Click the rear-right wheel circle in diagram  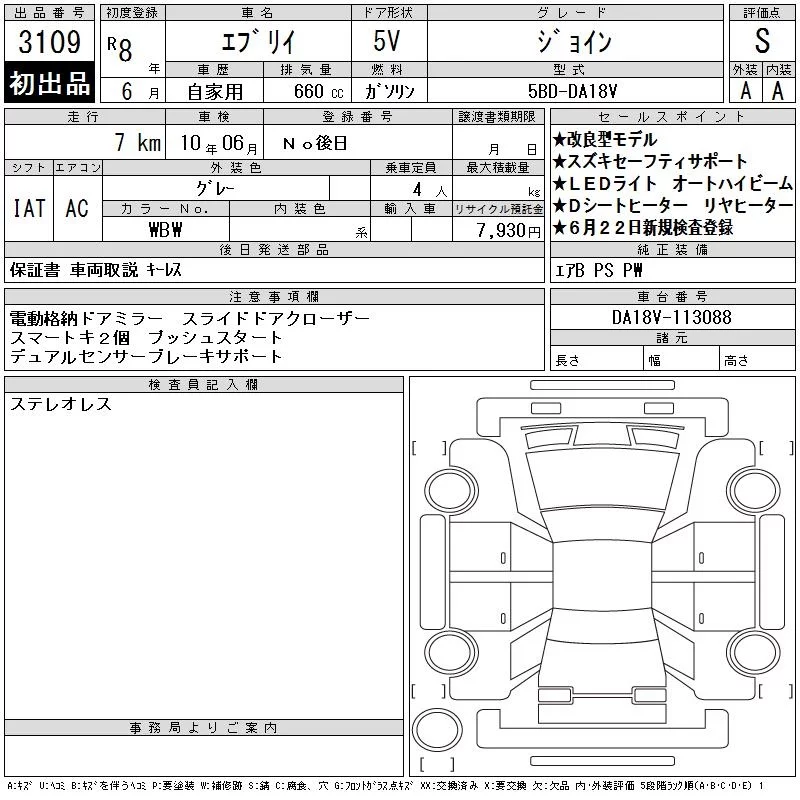click(754, 652)
